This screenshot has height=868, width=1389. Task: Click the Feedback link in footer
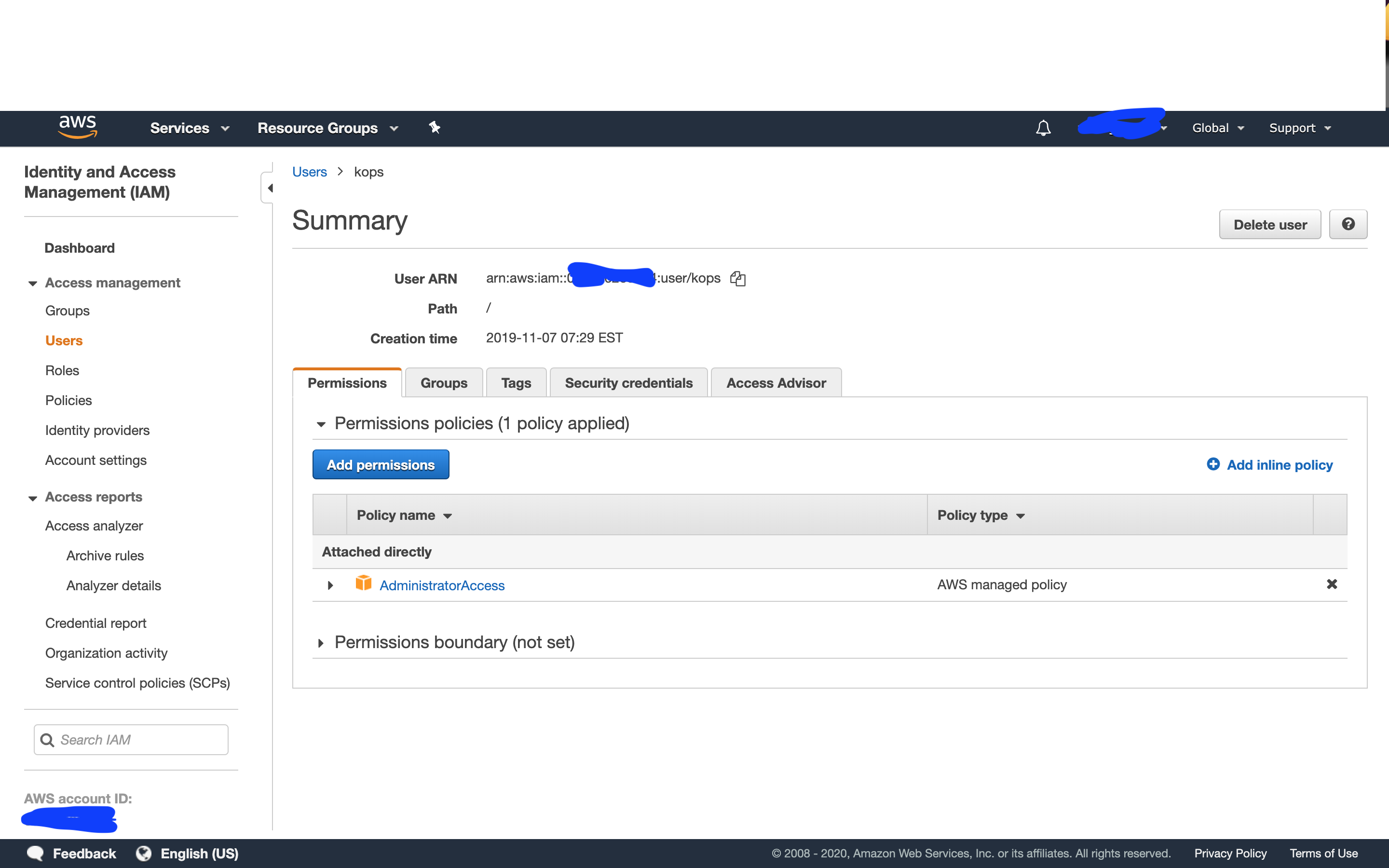point(84,853)
